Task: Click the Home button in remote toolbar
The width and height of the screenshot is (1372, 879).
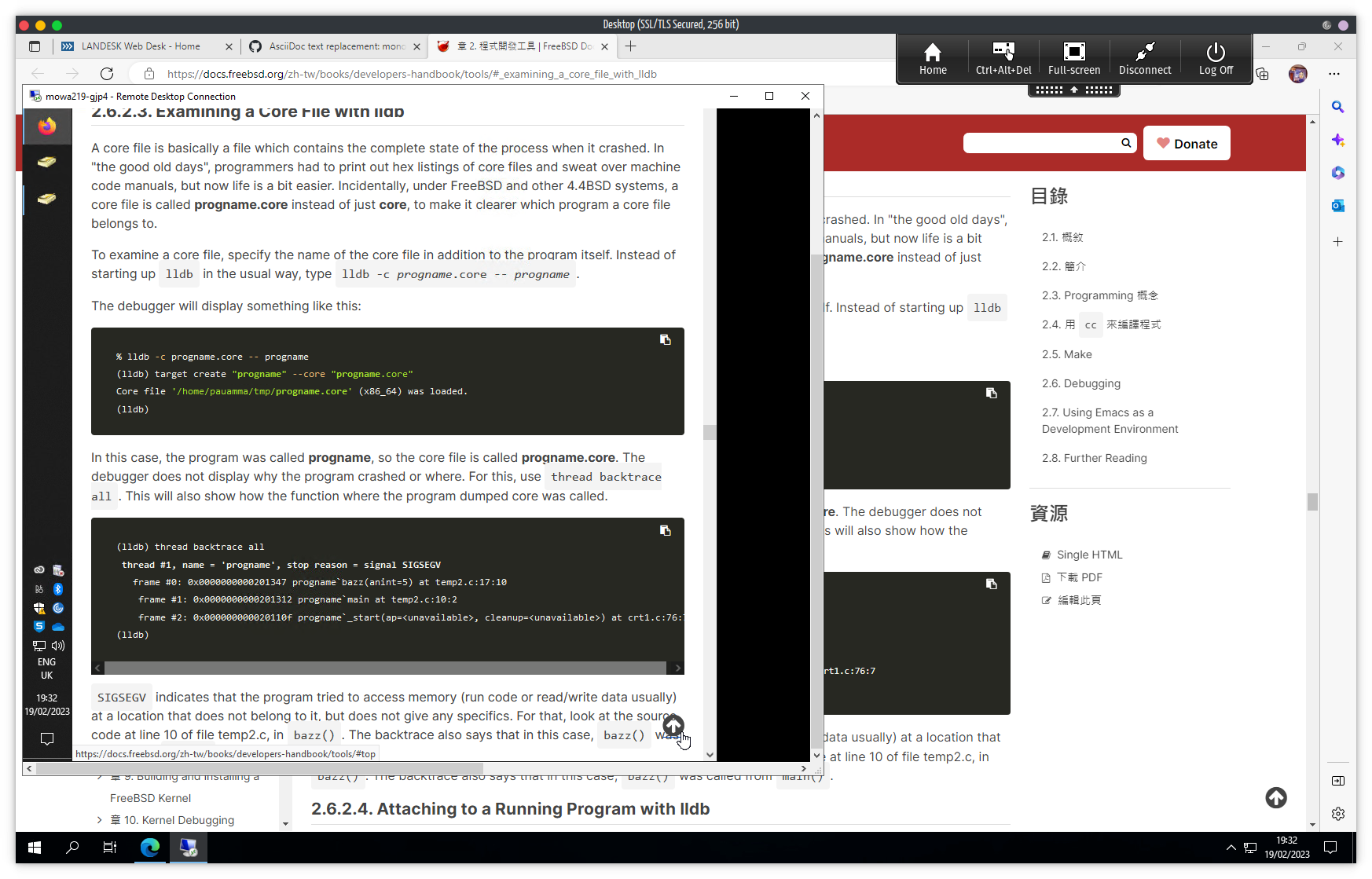Action: [x=933, y=59]
